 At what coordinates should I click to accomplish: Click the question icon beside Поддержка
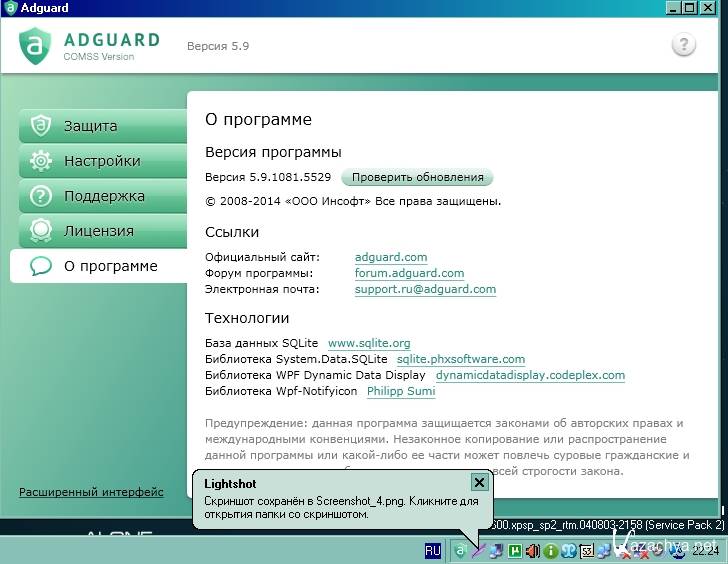pyautogui.click(x=40, y=196)
